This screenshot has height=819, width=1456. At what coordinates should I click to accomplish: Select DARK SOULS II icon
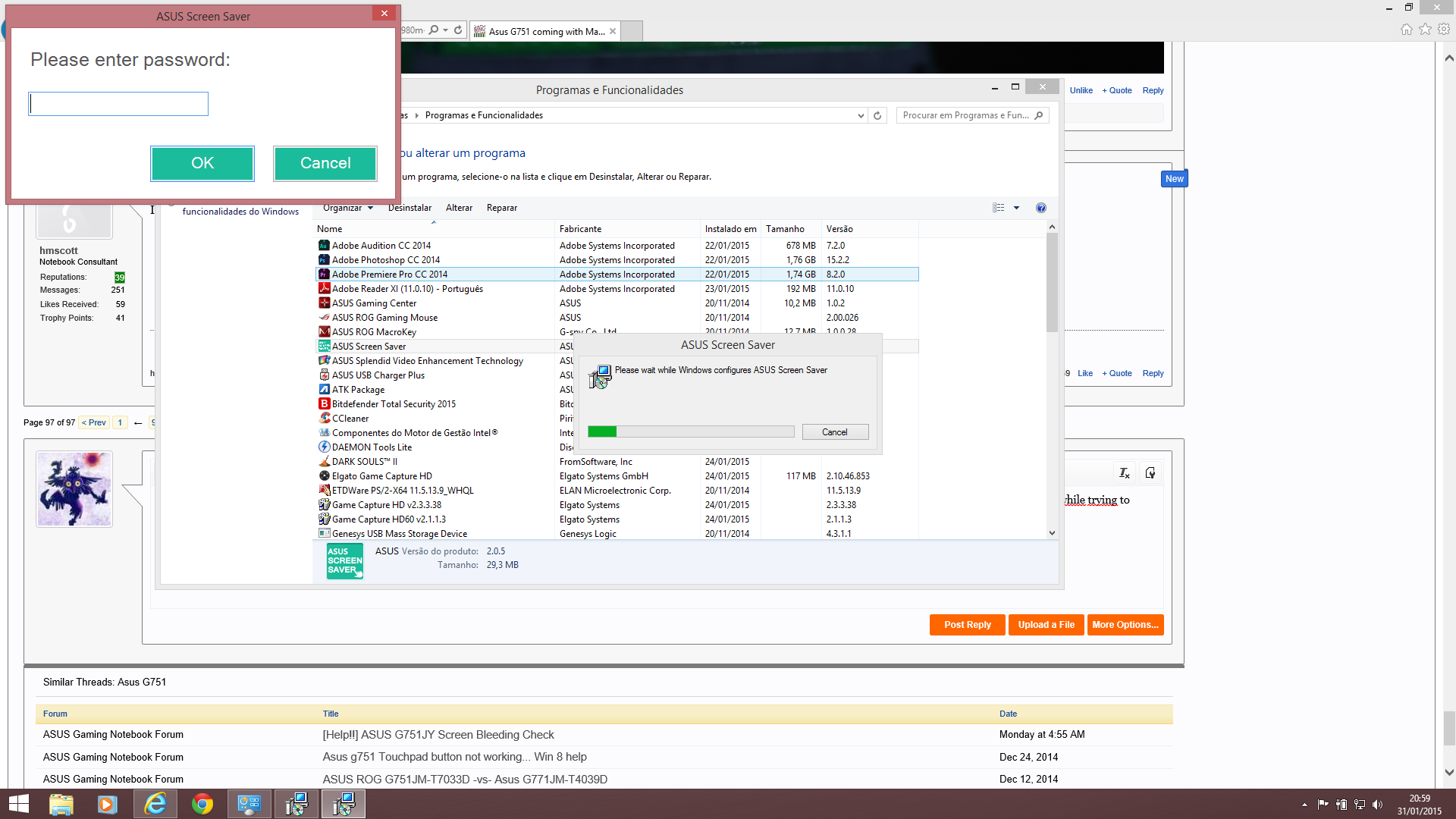point(324,462)
